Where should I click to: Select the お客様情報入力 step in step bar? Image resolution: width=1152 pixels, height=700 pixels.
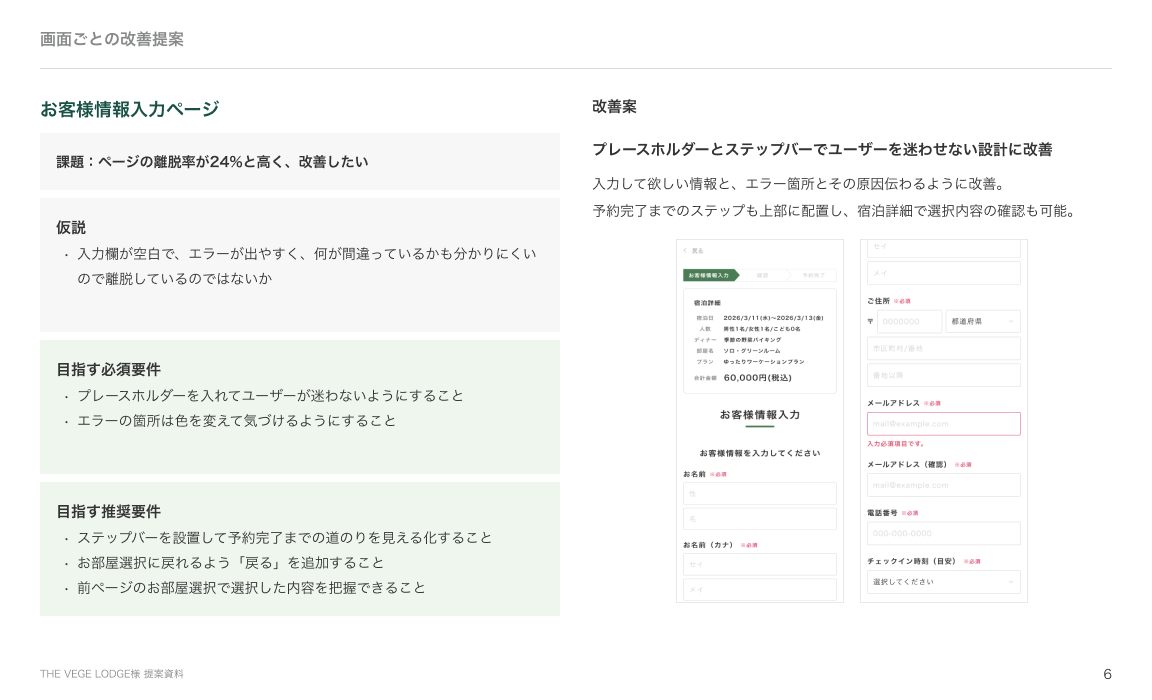pyautogui.click(x=708, y=275)
